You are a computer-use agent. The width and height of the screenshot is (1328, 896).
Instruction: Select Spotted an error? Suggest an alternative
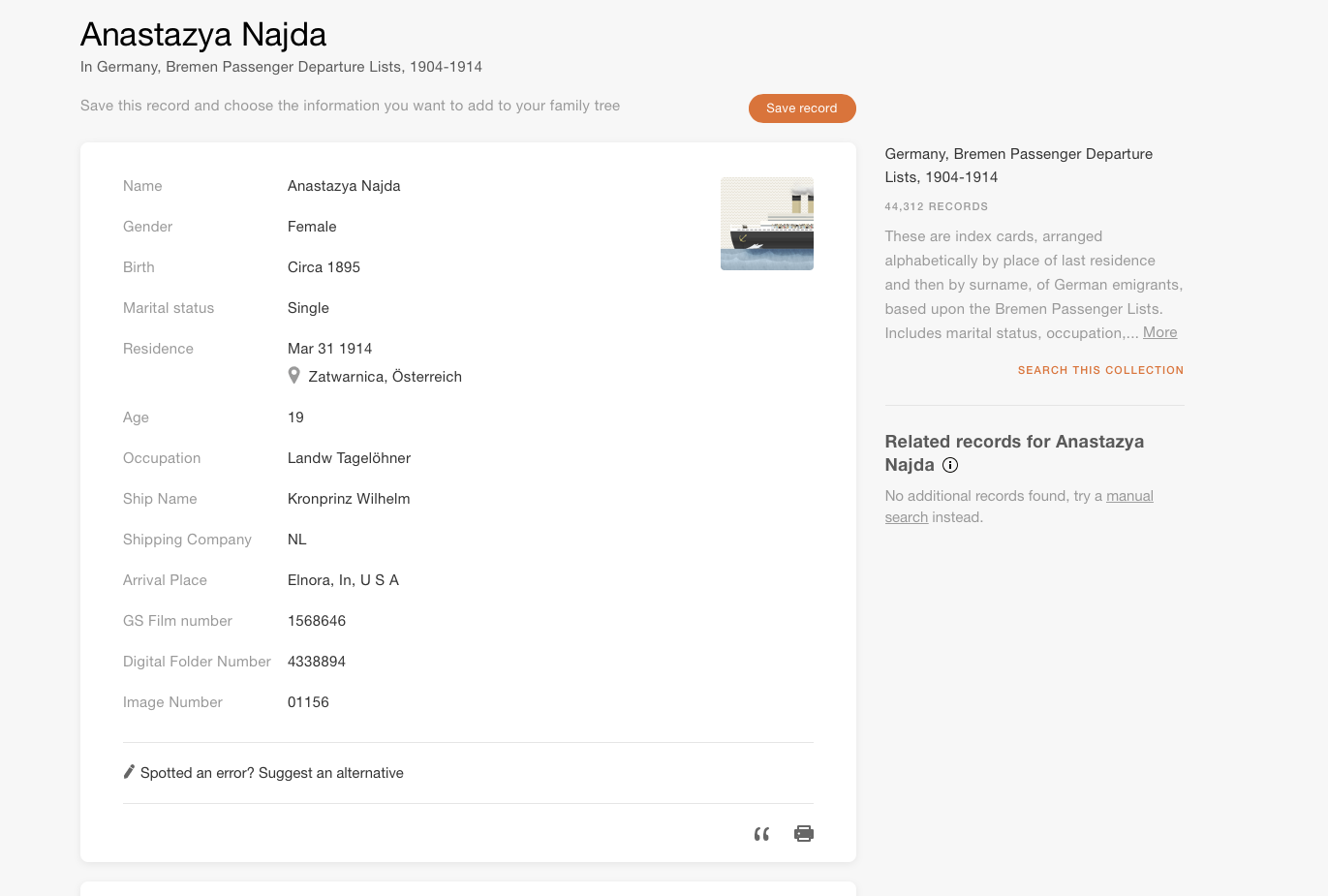tap(271, 773)
